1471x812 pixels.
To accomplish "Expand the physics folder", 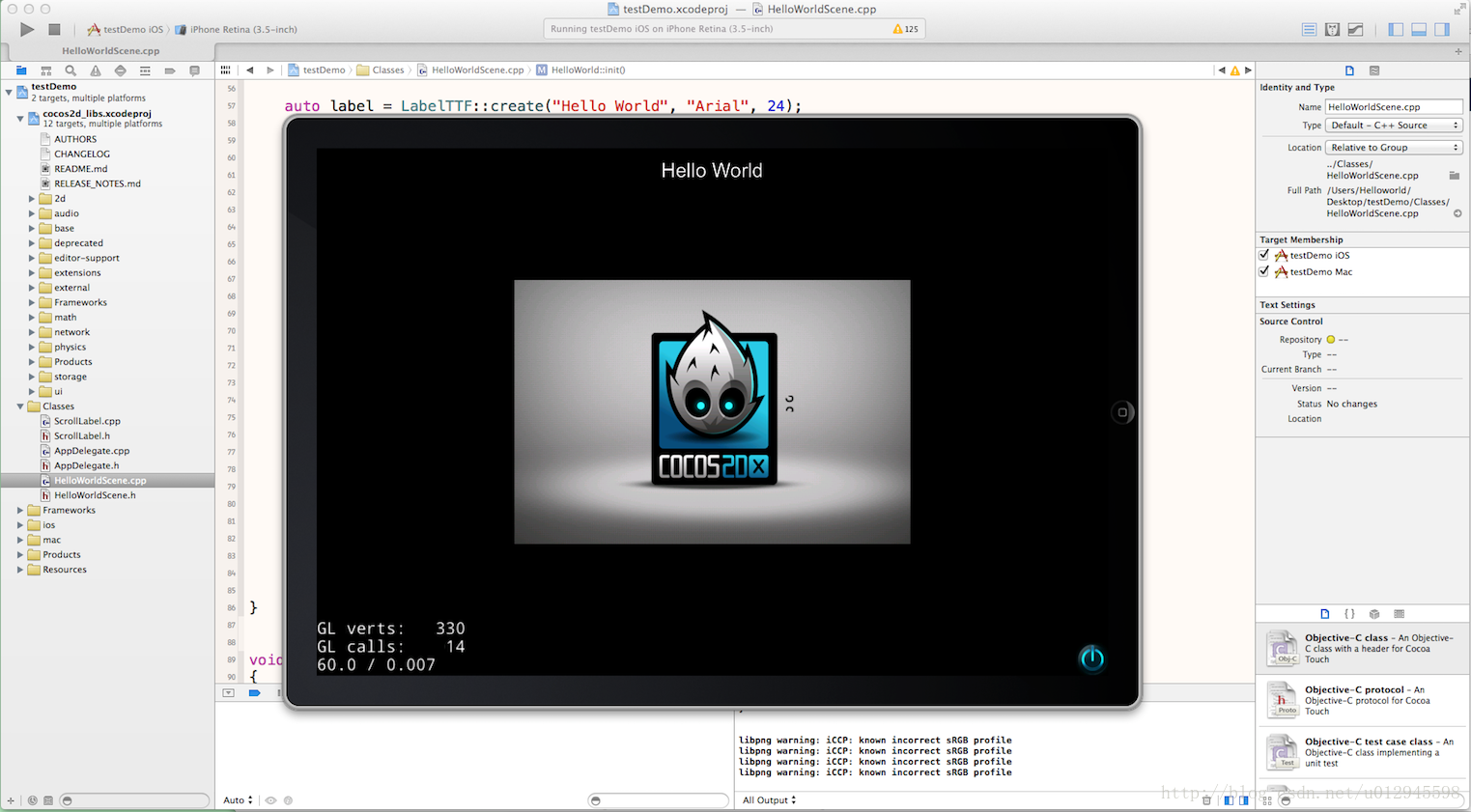I will [32, 348].
